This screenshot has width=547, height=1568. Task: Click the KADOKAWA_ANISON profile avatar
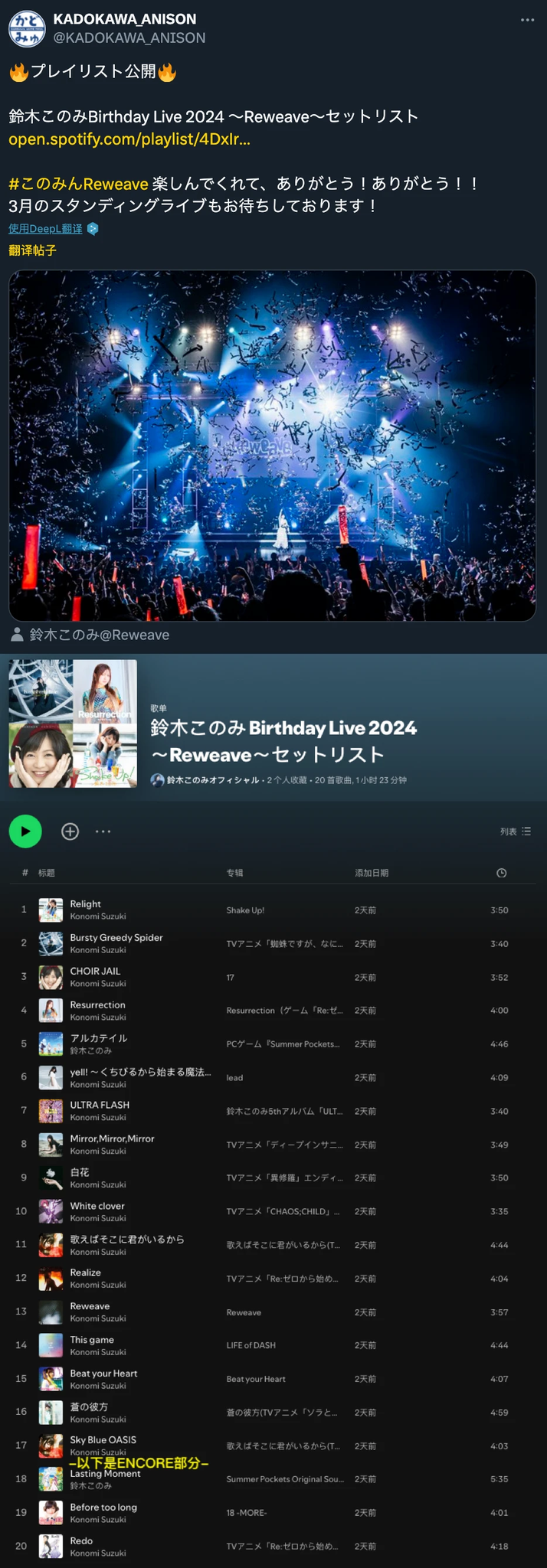[27, 28]
